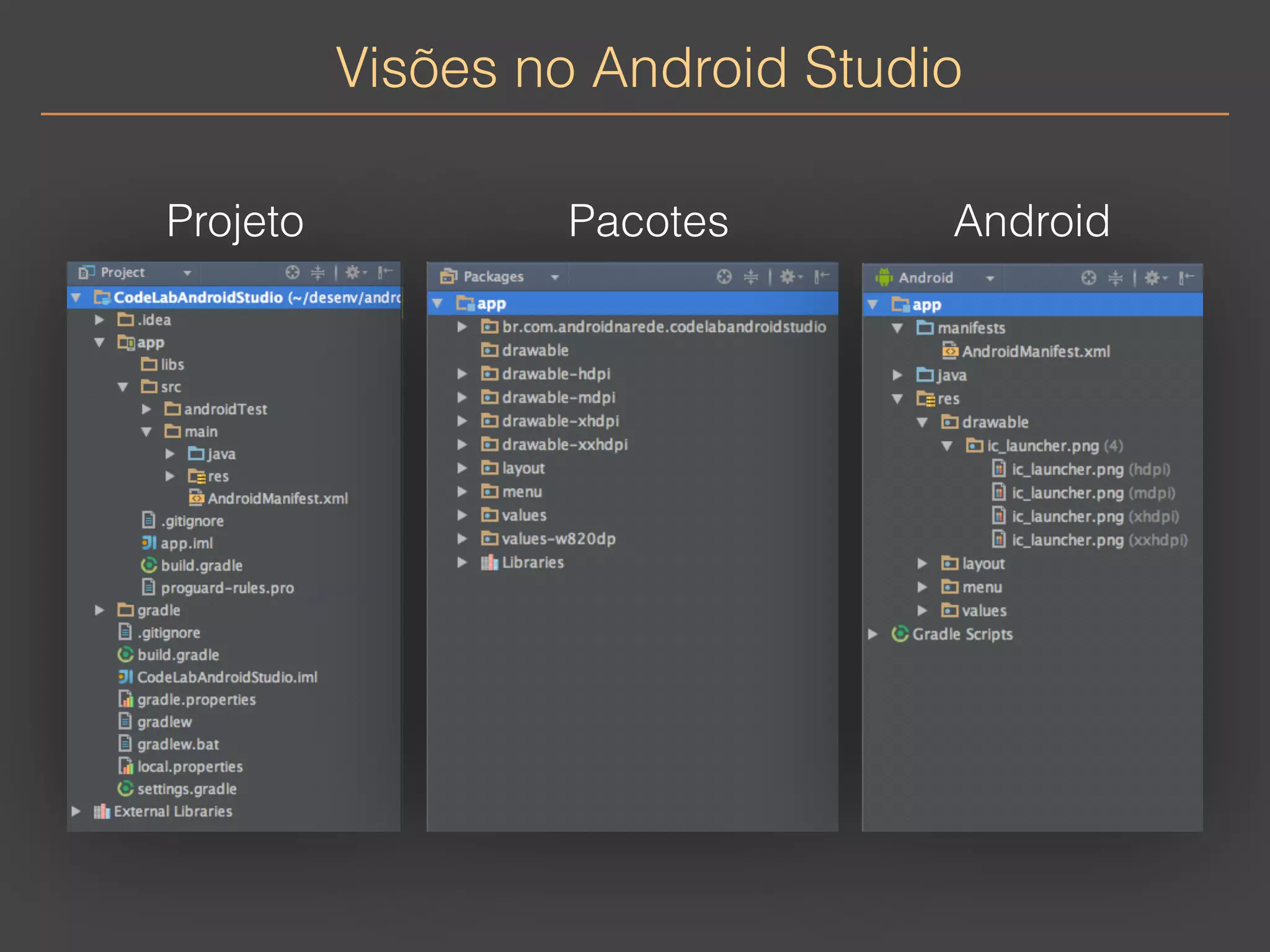1270x952 pixels.
Task: Click the Packages view folder icon
Action: [x=448, y=276]
